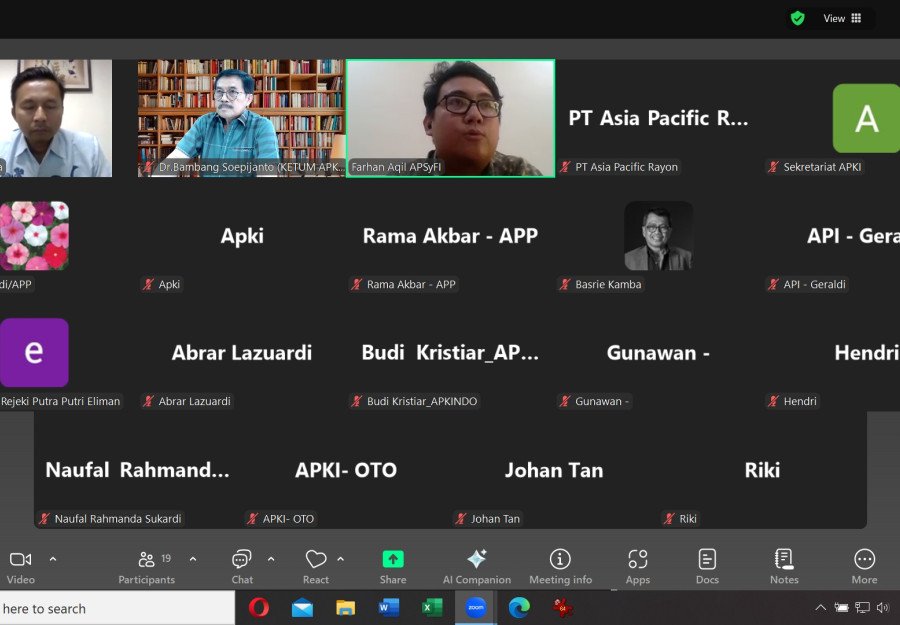This screenshot has width=900, height=625.
Task: Click the React heart icon
Action: [316, 559]
